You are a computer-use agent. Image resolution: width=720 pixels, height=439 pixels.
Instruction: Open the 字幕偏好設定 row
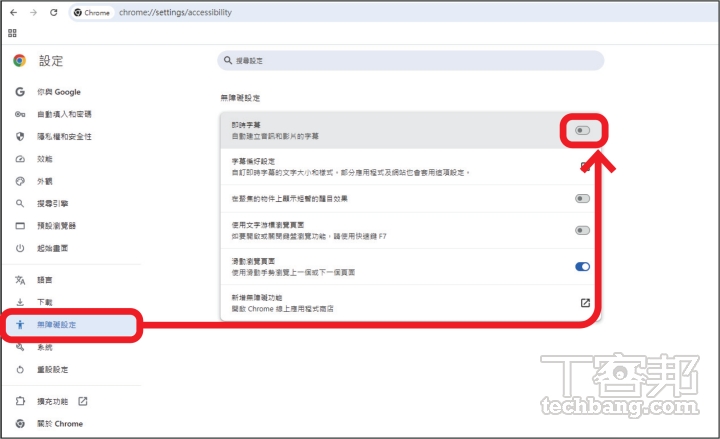click(x=411, y=167)
